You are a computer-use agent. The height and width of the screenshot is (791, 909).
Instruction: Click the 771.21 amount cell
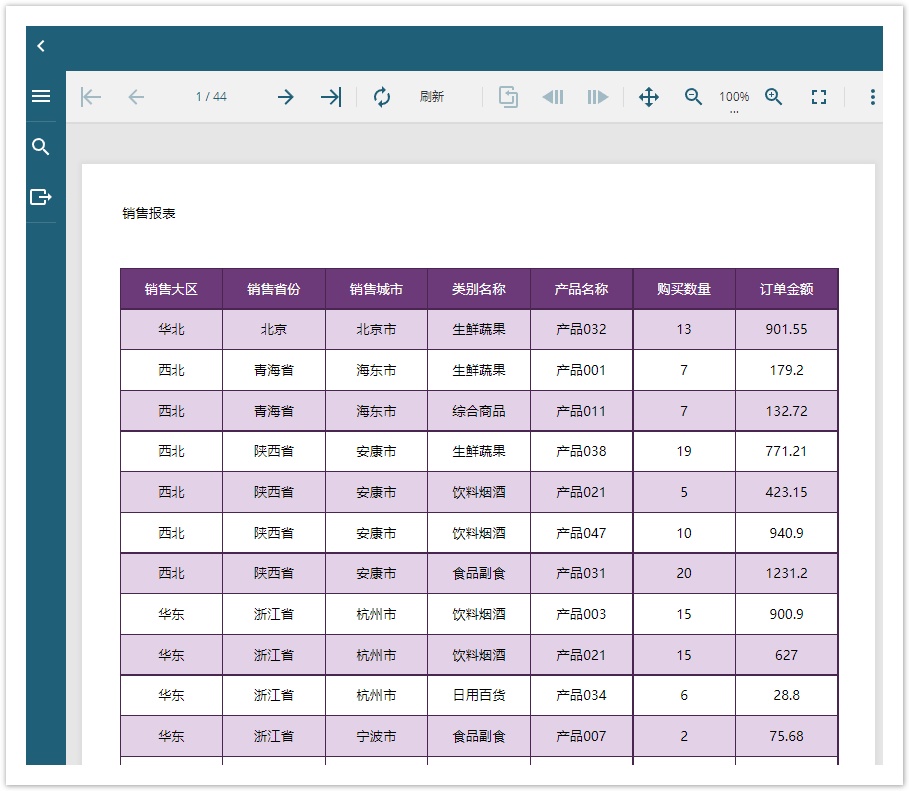click(787, 451)
